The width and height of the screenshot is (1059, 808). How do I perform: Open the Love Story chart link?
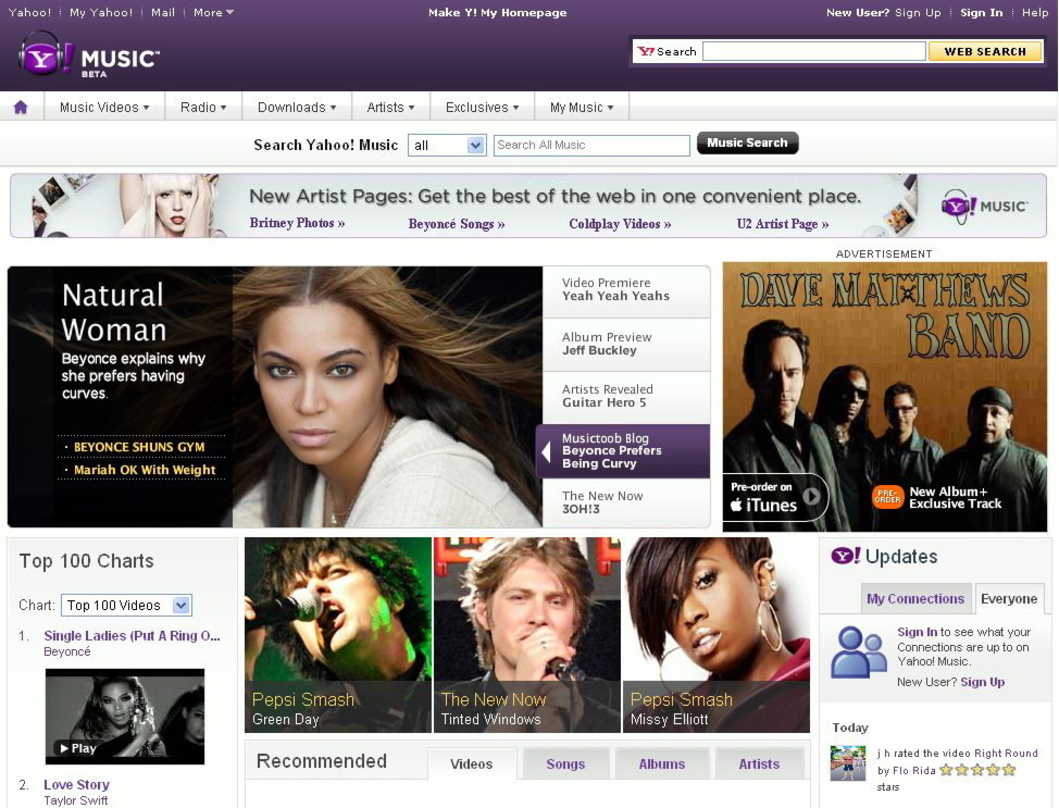[x=76, y=784]
